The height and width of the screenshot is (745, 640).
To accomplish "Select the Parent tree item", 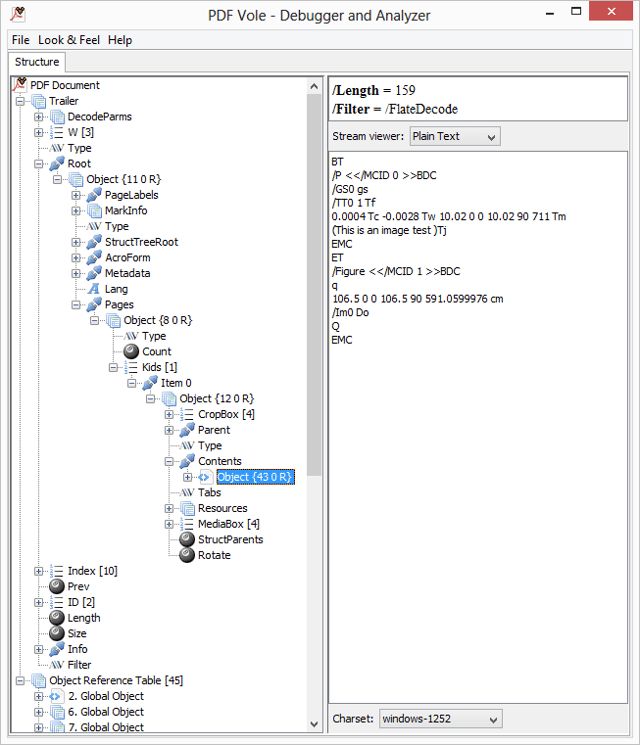I will pos(214,430).
